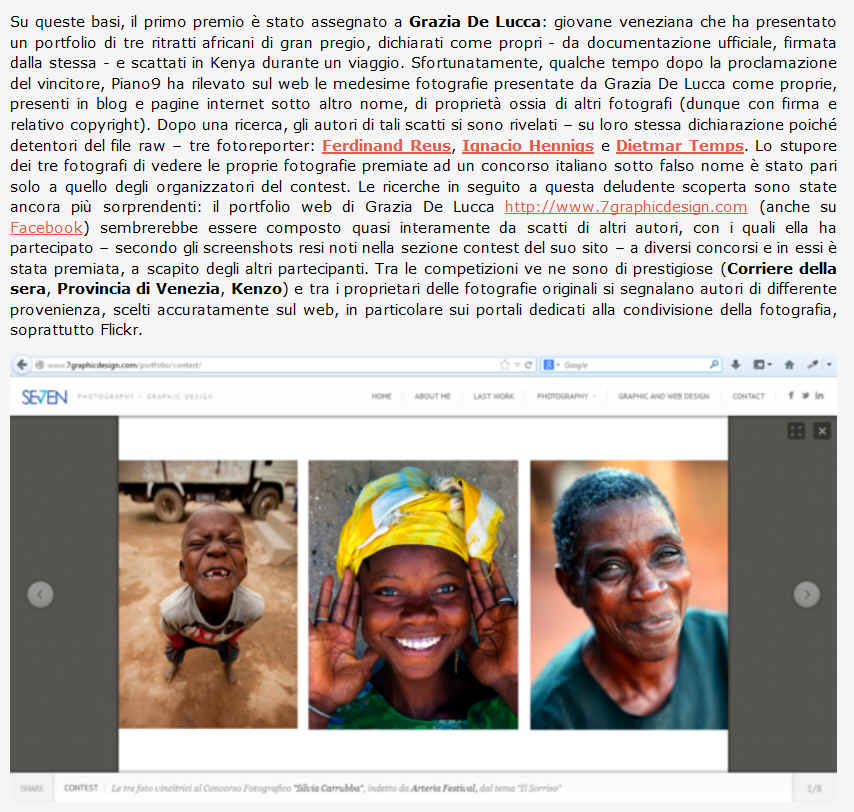Click the laughing boy photo
854x812 pixels.
(208, 594)
